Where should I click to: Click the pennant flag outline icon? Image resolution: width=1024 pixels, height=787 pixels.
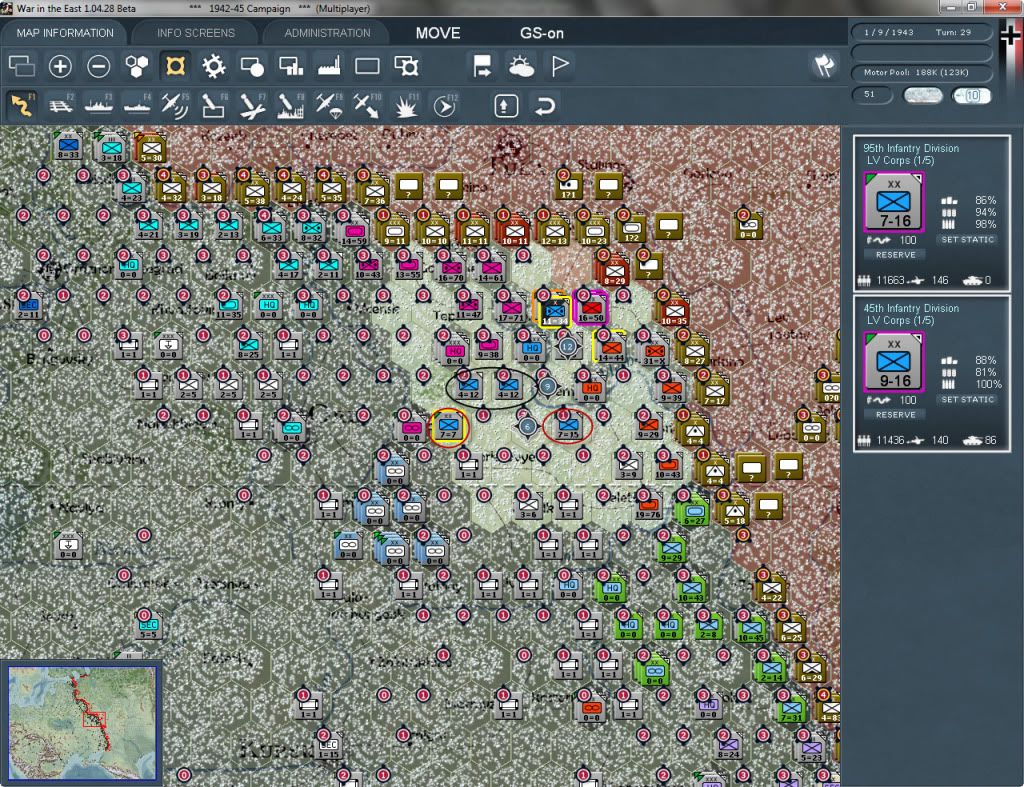pyautogui.click(x=560, y=66)
